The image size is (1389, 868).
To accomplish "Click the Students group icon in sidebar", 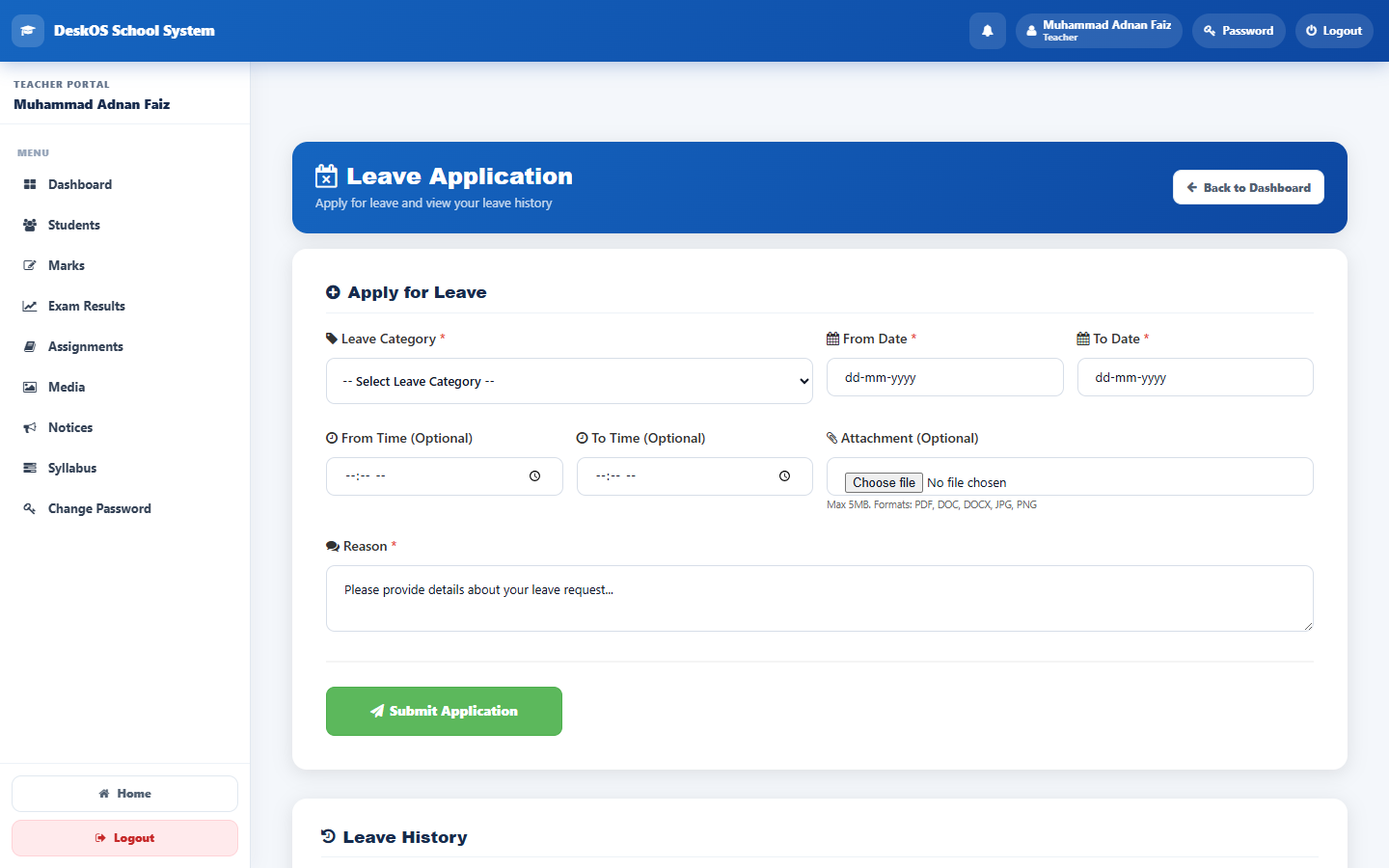I will coord(30,225).
